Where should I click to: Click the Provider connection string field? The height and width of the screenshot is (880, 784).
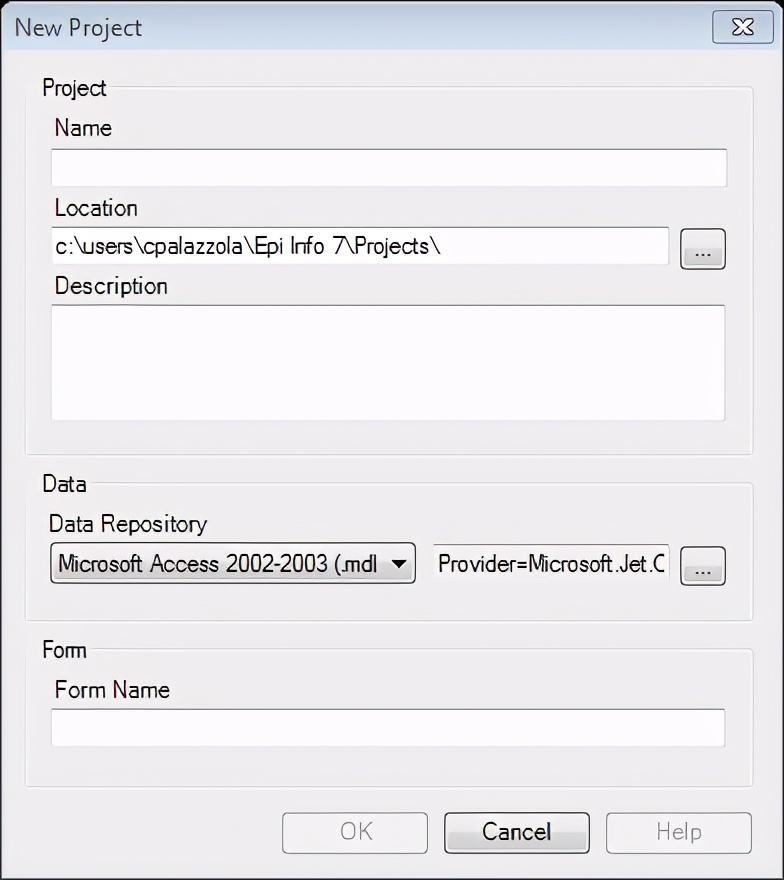pos(551,564)
